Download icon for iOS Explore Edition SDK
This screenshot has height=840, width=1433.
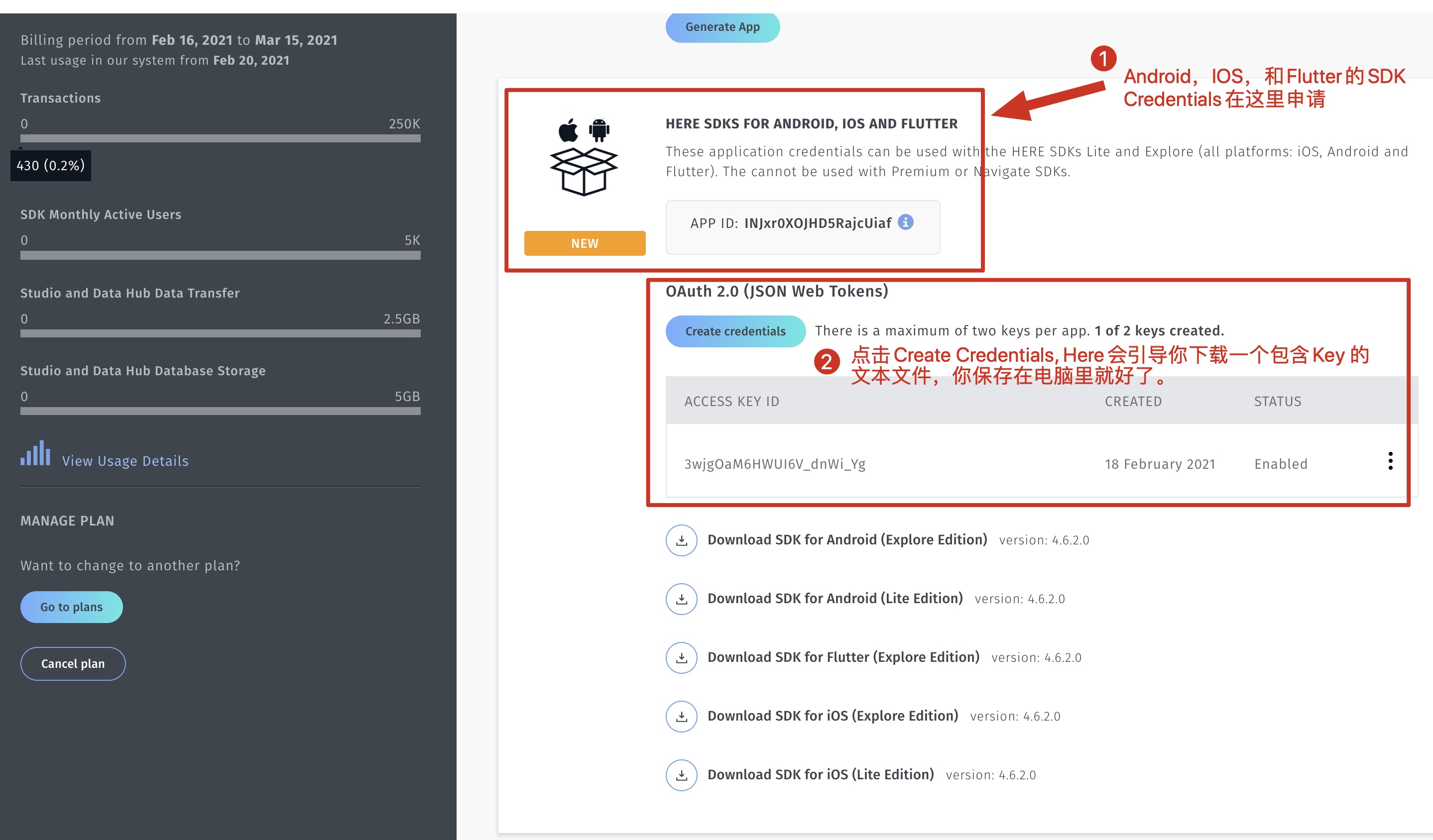point(681,716)
